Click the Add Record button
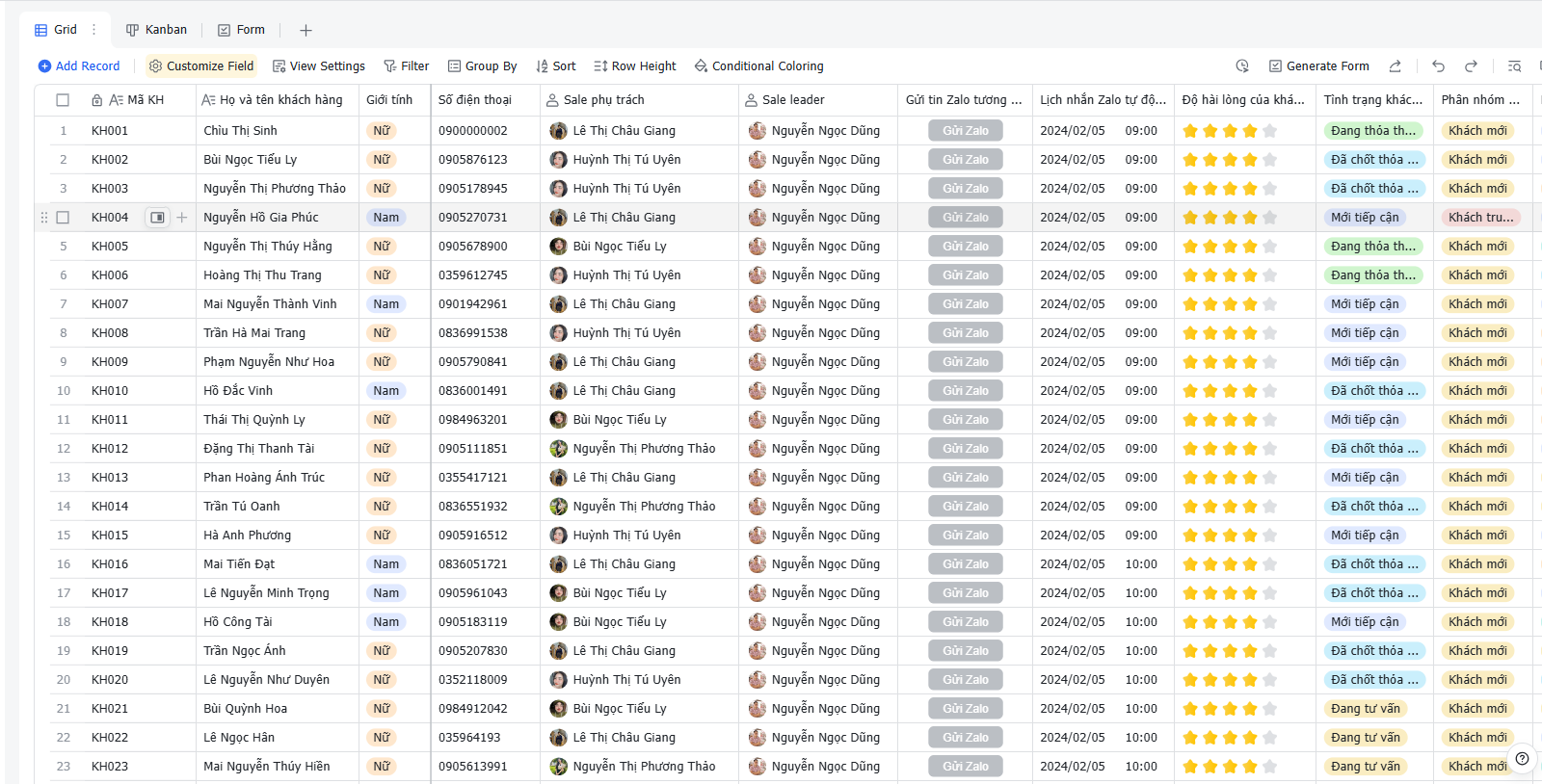 click(x=79, y=66)
